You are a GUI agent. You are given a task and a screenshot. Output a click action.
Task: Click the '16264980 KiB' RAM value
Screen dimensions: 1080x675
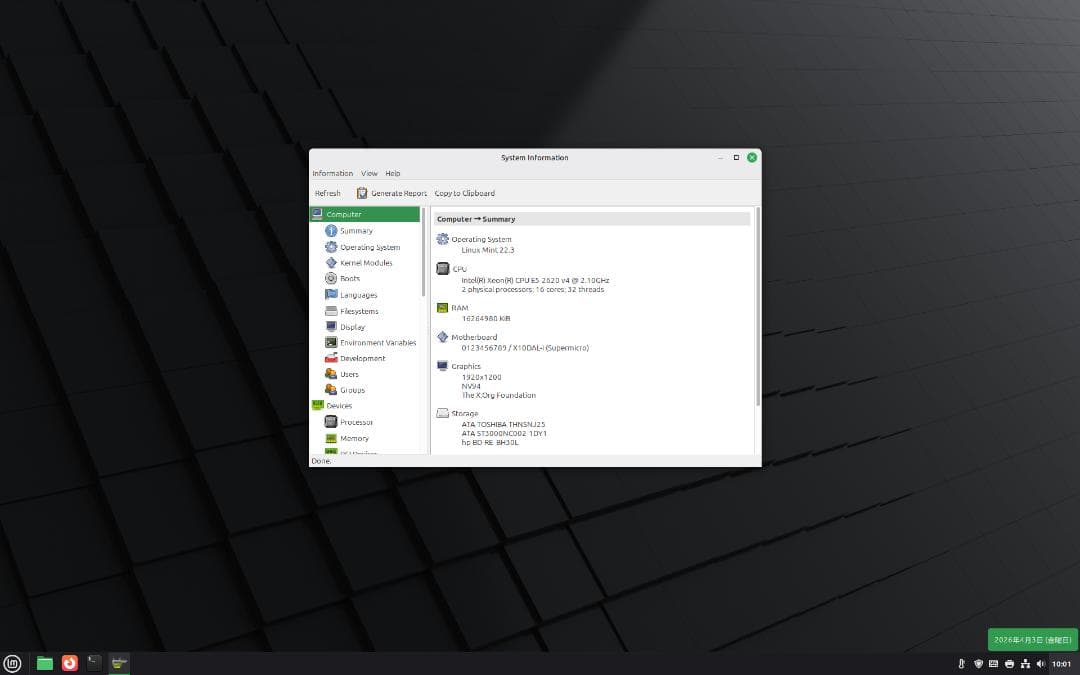(486, 319)
